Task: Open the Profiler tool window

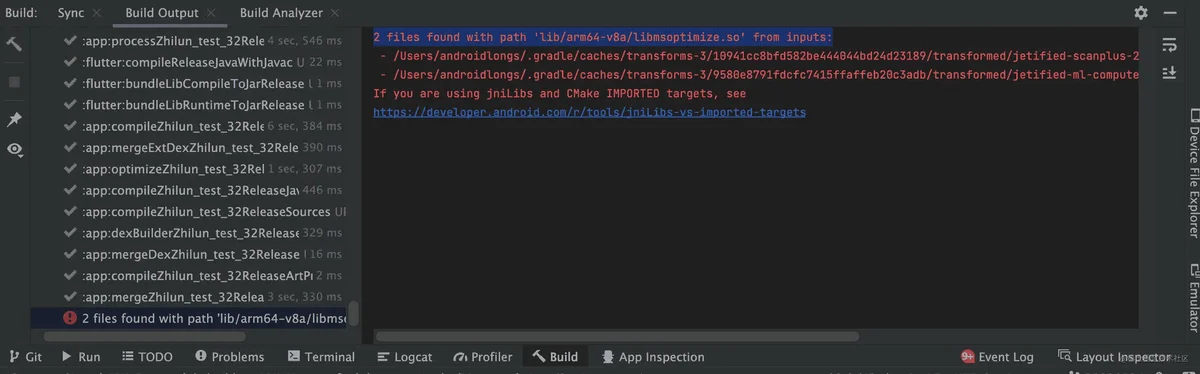Action: click(x=483, y=356)
